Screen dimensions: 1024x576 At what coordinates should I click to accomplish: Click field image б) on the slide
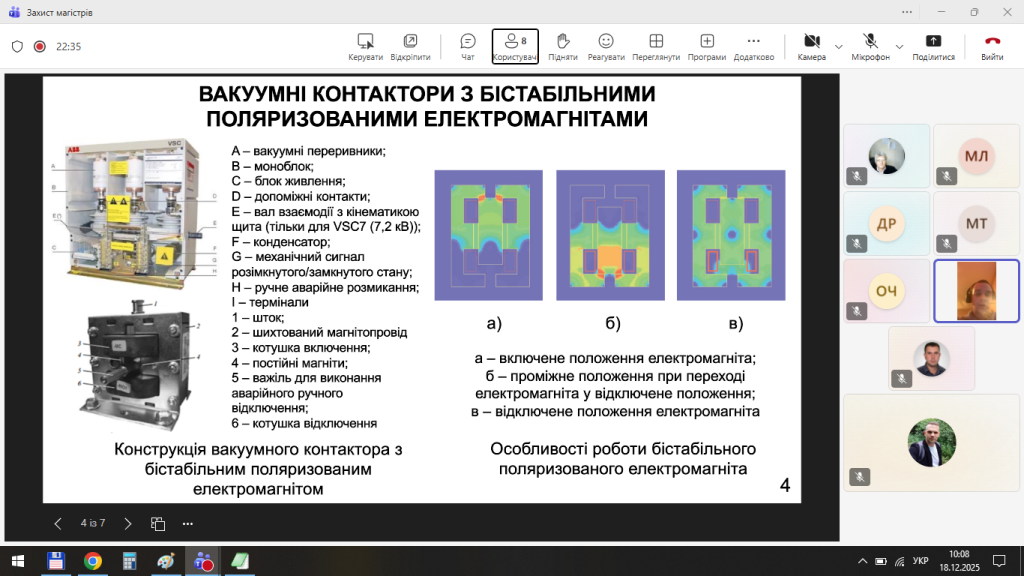[610, 235]
